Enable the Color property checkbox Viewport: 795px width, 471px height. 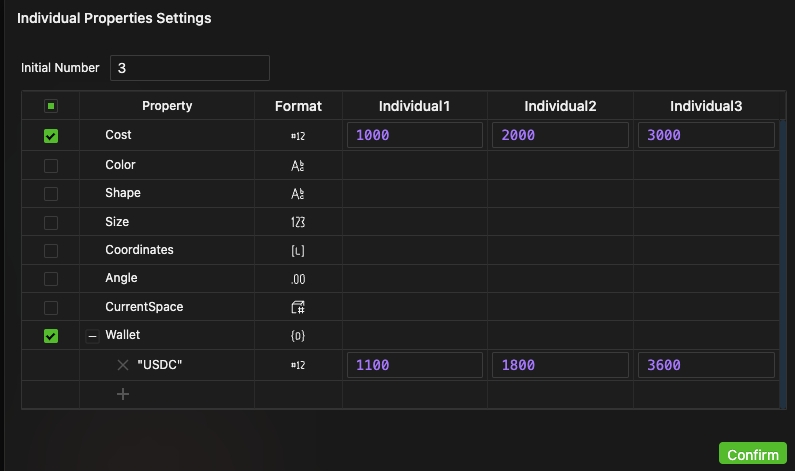pyautogui.click(x=51, y=165)
